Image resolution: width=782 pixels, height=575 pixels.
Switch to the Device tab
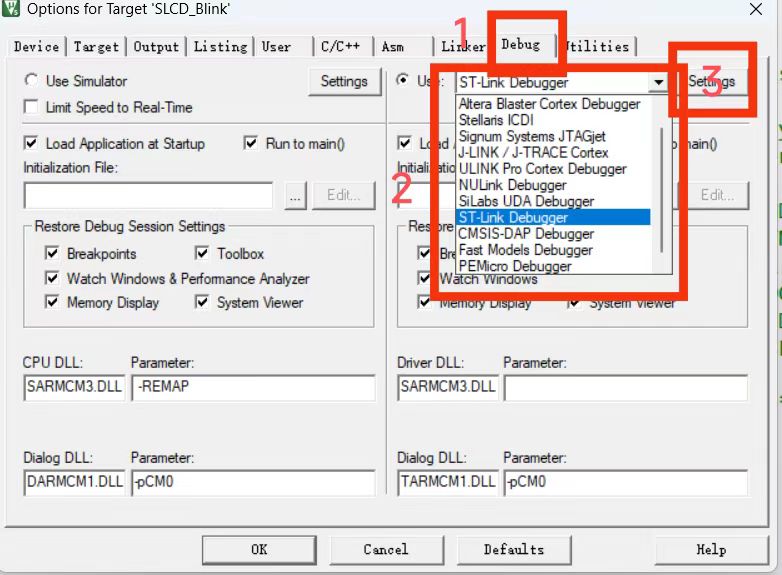click(x=36, y=47)
